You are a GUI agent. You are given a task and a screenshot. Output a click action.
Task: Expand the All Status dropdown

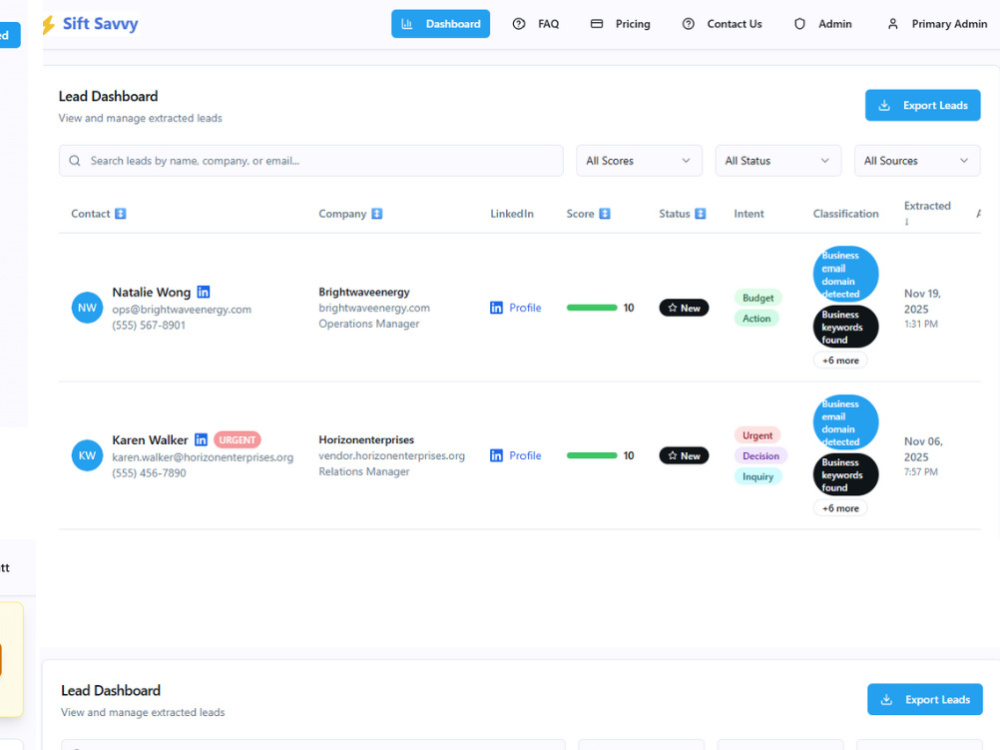[x=778, y=161]
